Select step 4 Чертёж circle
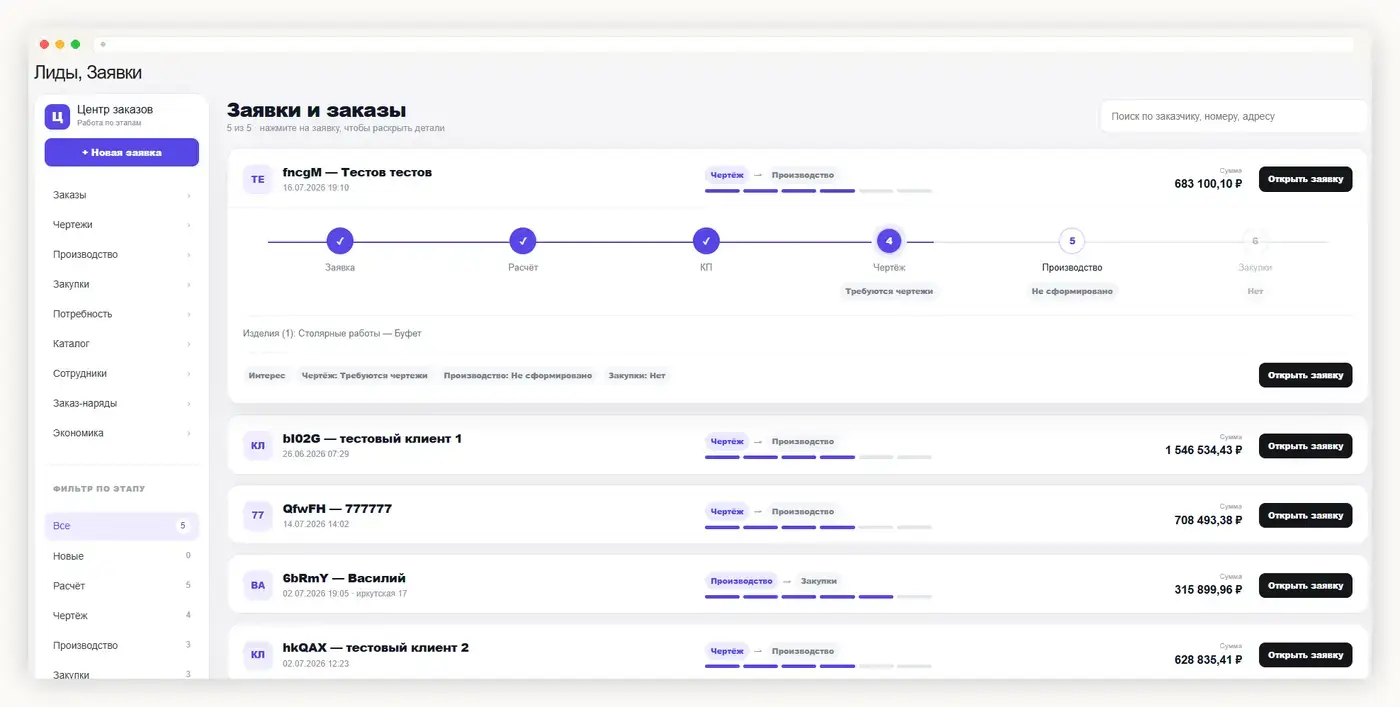Image resolution: width=1400 pixels, height=707 pixels. point(889,241)
